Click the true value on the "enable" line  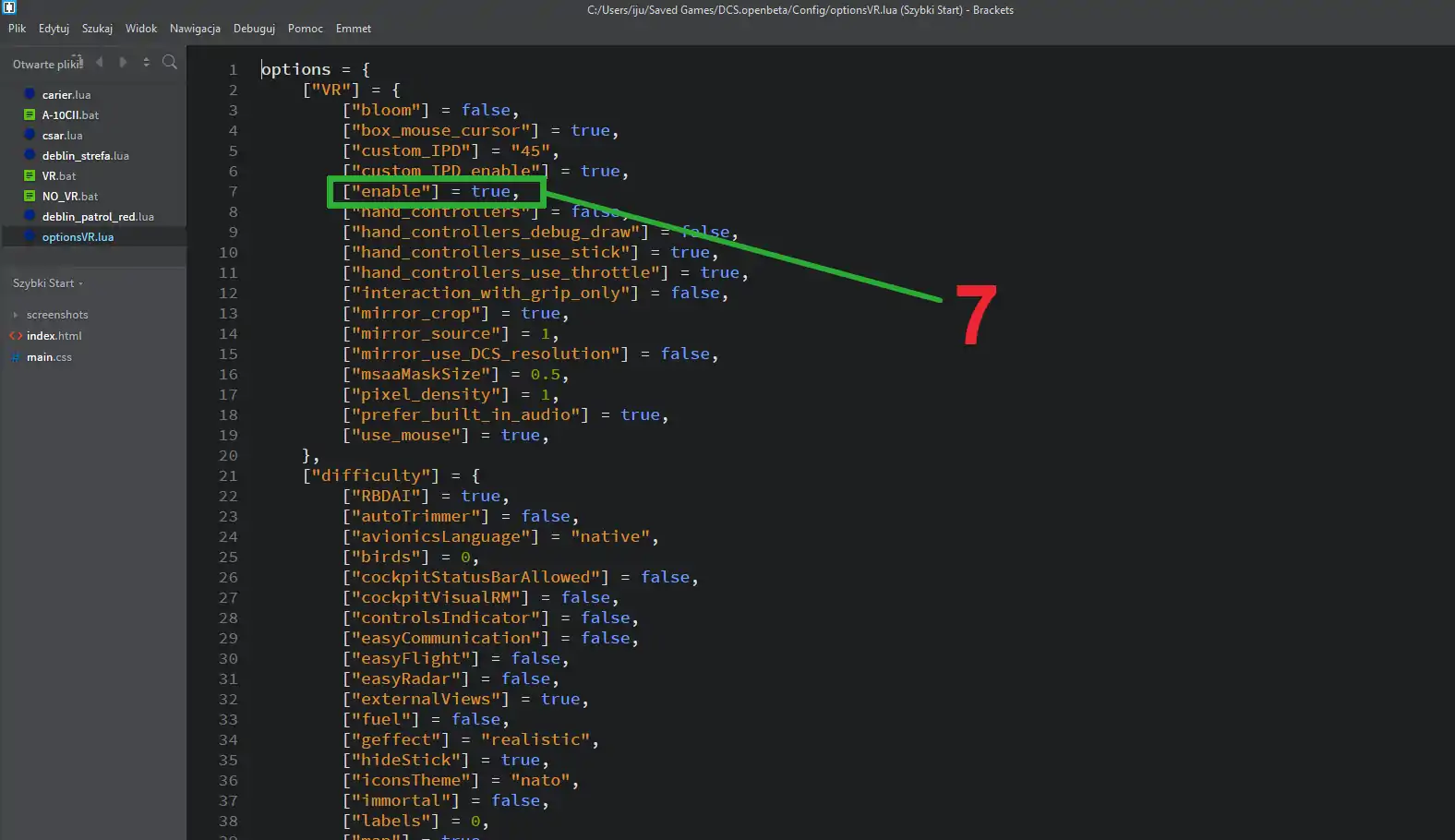coord(490,191)
